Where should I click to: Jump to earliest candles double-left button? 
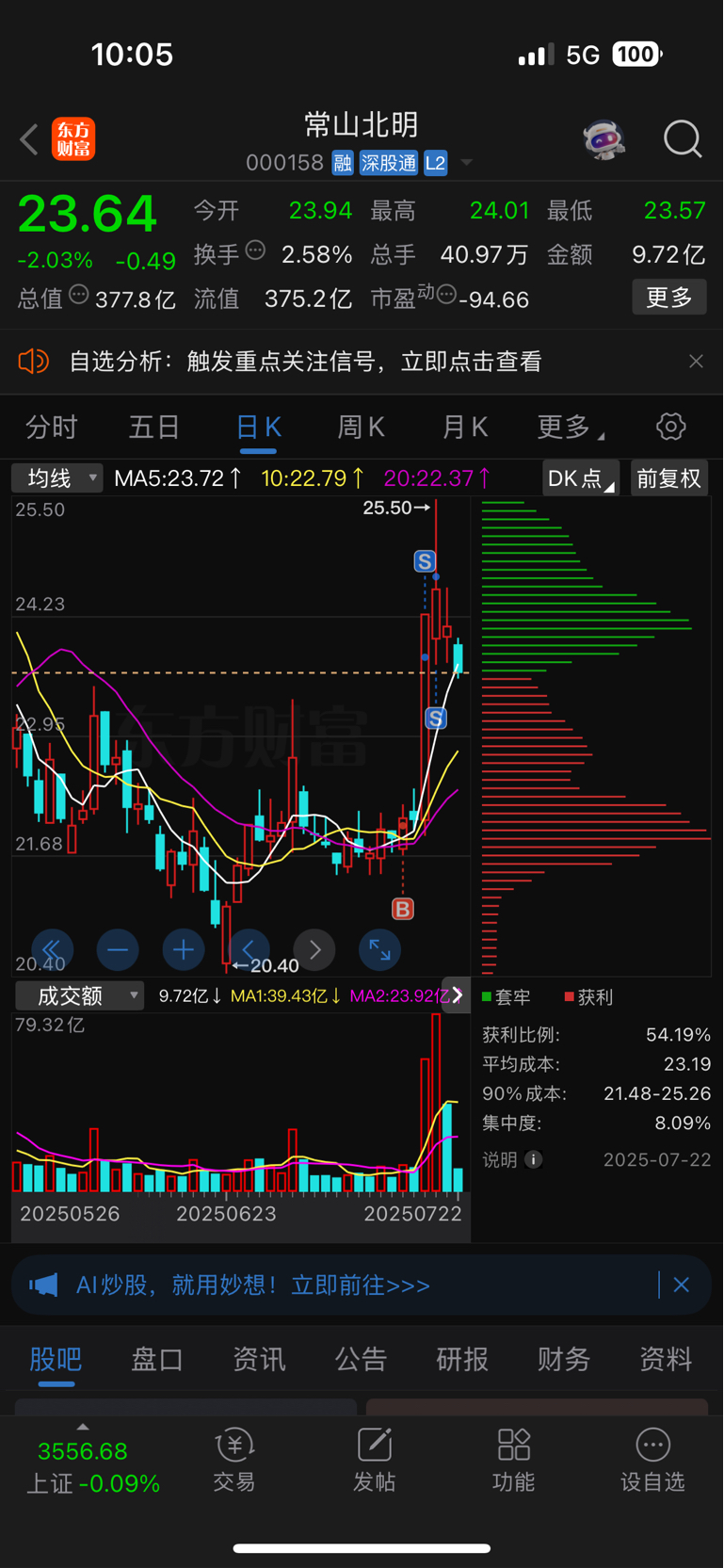(x=52, y=950)
